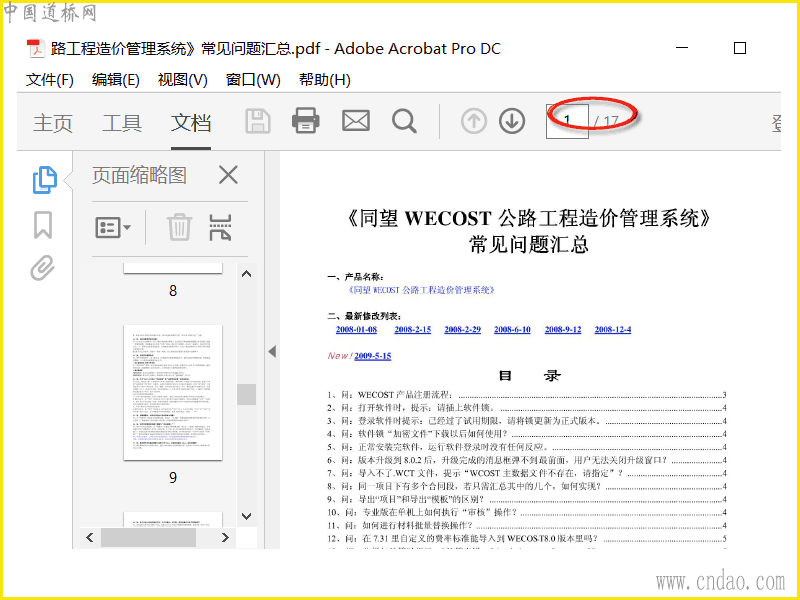
Task: Select page 9 thumbnail
Action: (173, 392)
